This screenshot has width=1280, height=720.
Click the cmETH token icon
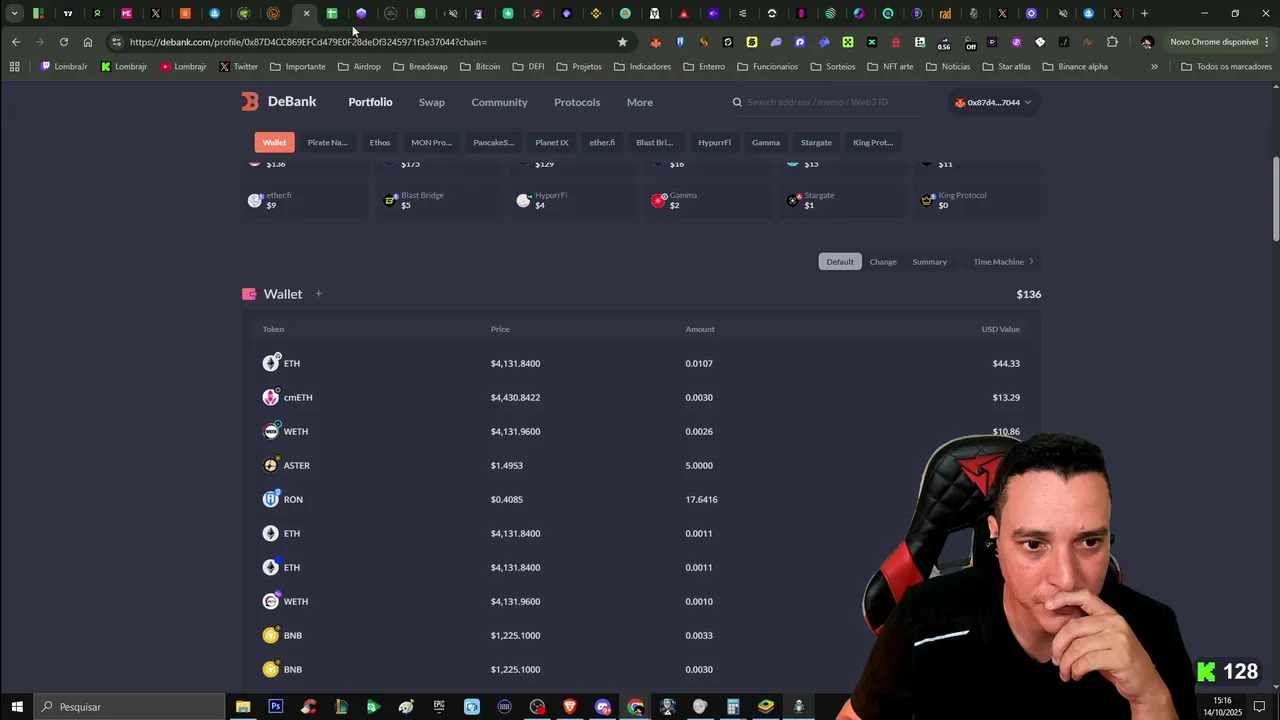point(271,397)
